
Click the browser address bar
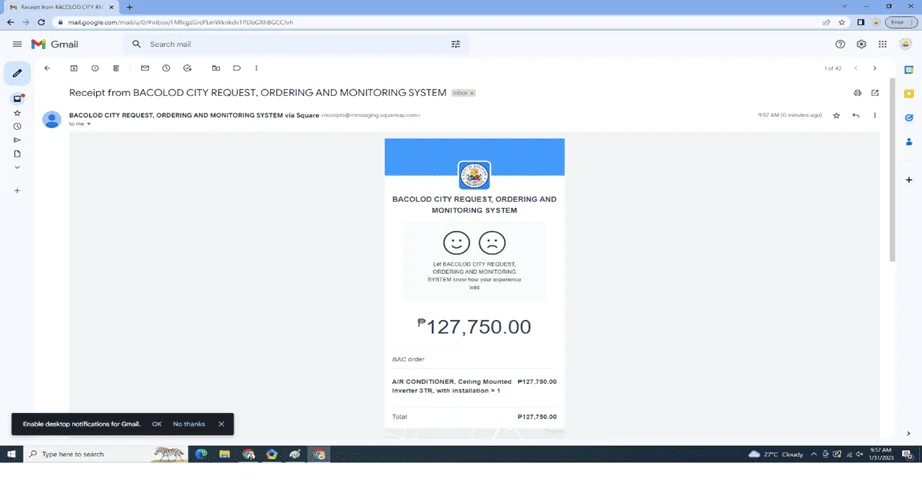435,22
